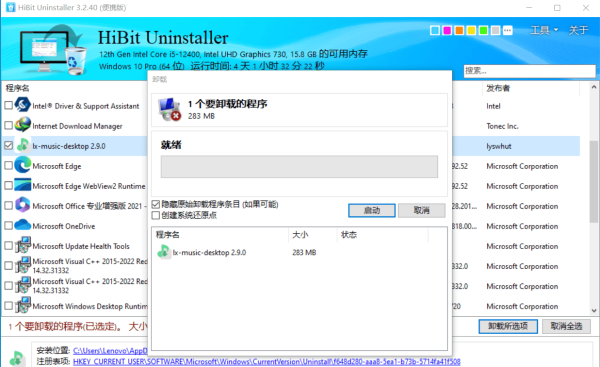Viewport: 600px width, 367px height.
Task: Select the orange theme swatch
Action: [x=459, y=31]
